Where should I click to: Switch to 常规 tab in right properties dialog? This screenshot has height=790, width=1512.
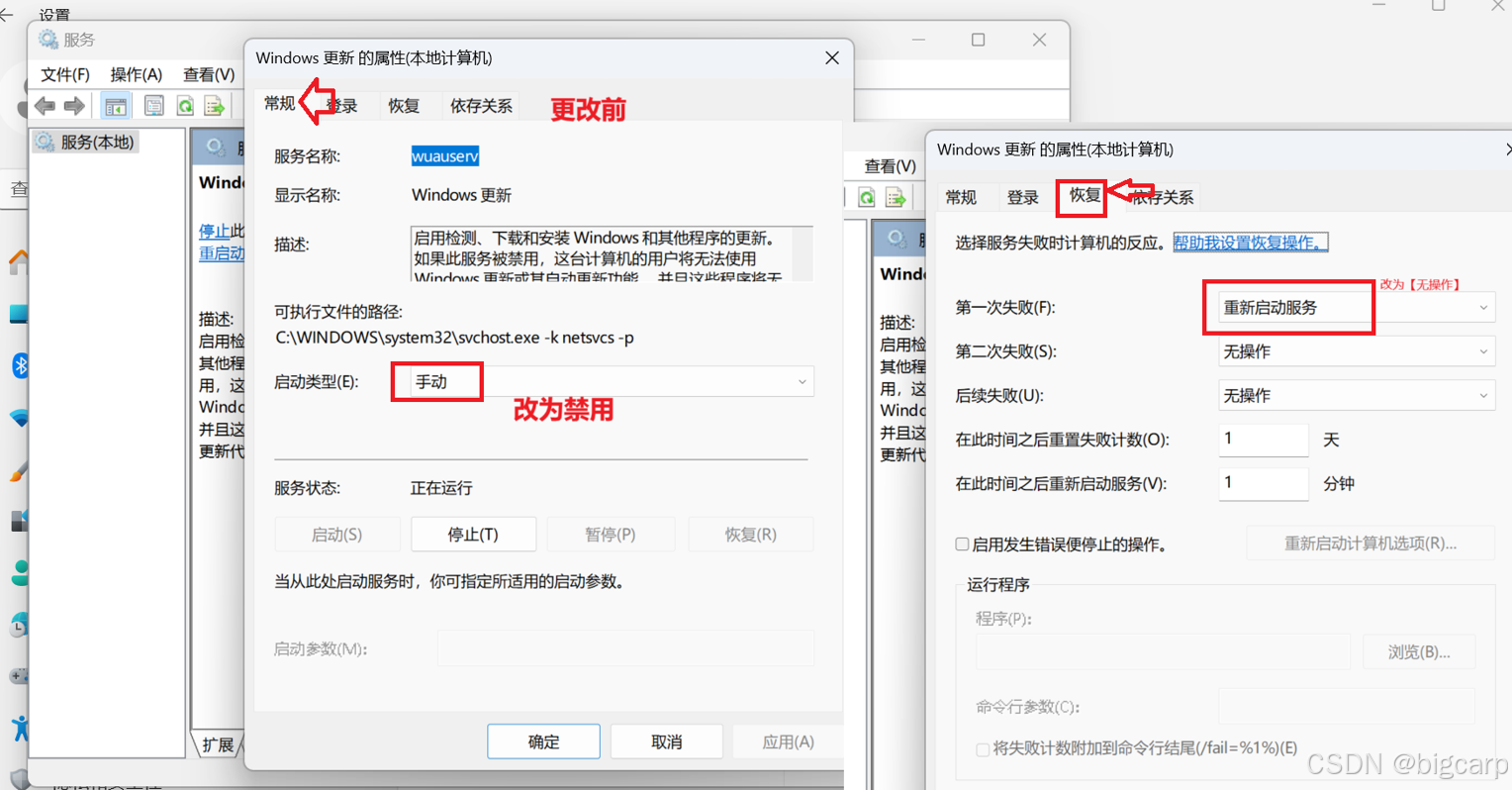point(961,197)
